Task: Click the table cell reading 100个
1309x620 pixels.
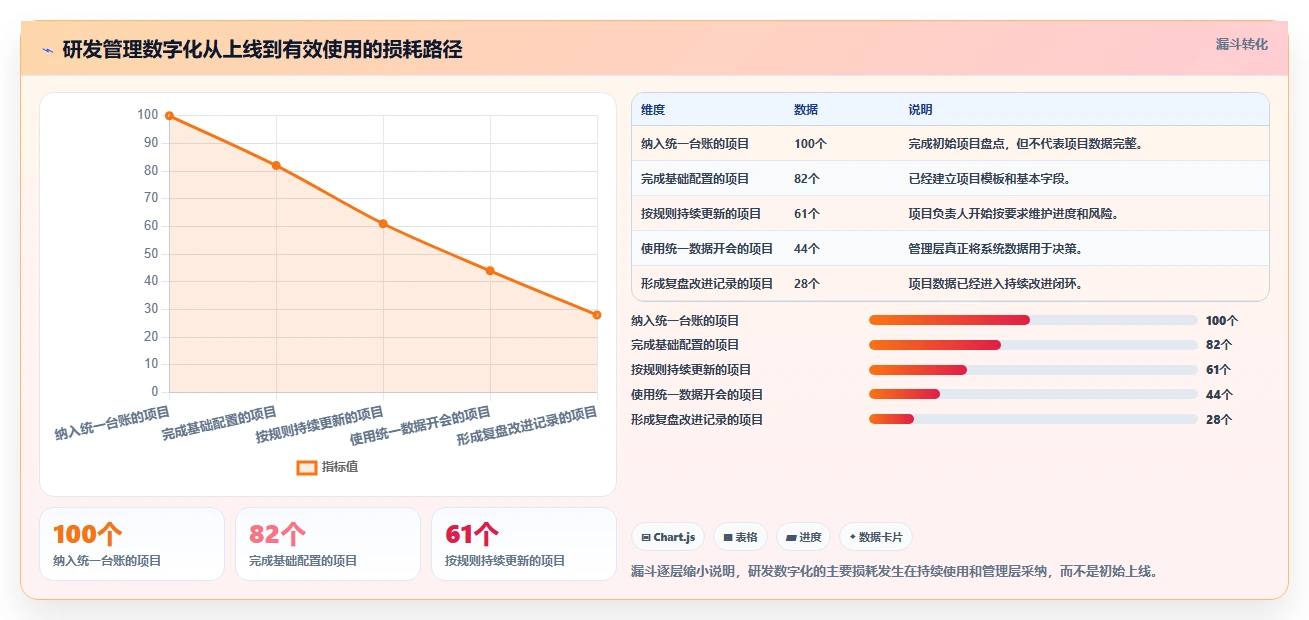Action: (810, 144)
